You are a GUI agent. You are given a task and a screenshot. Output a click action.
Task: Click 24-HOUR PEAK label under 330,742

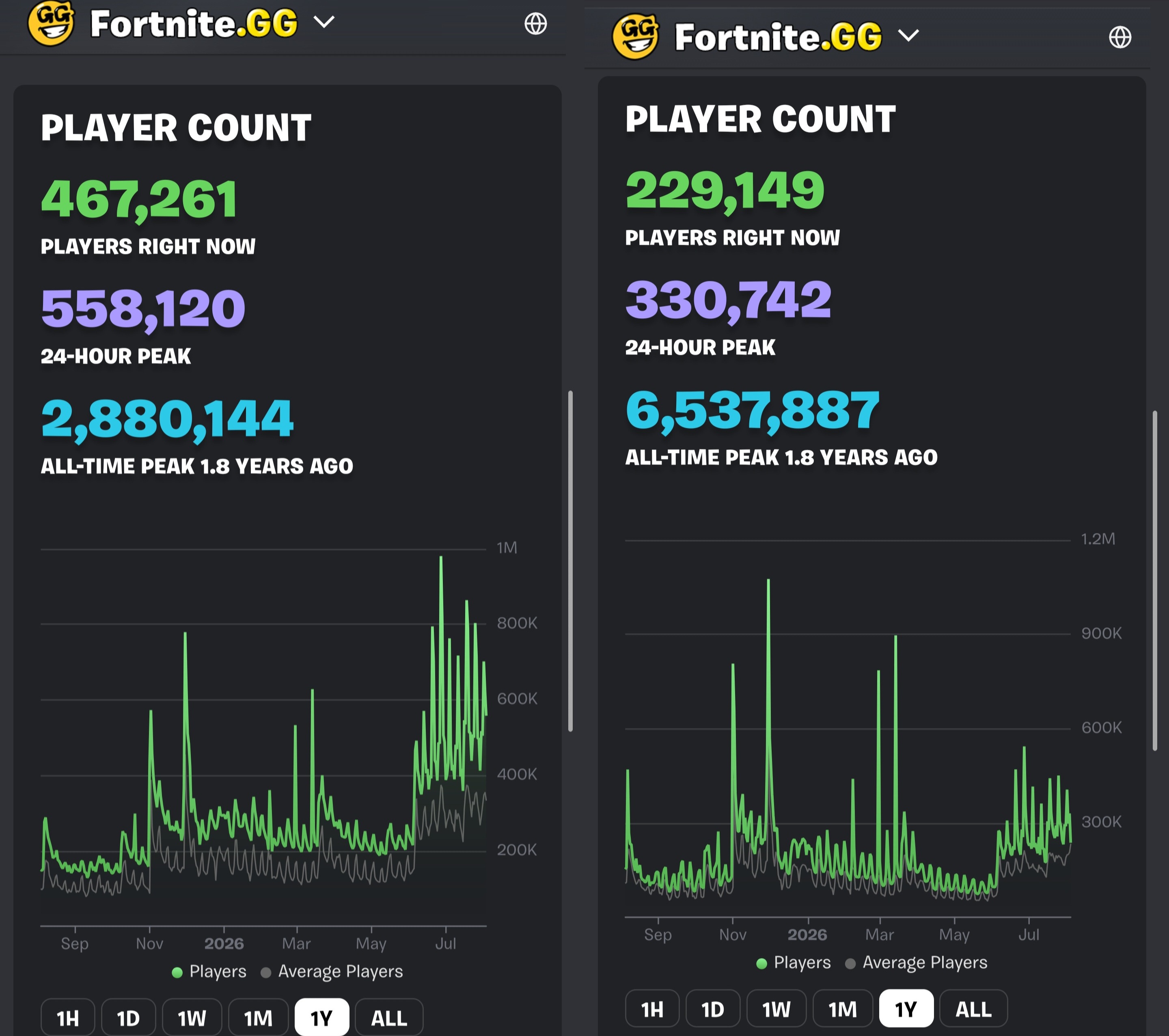[x=701, y=348]
